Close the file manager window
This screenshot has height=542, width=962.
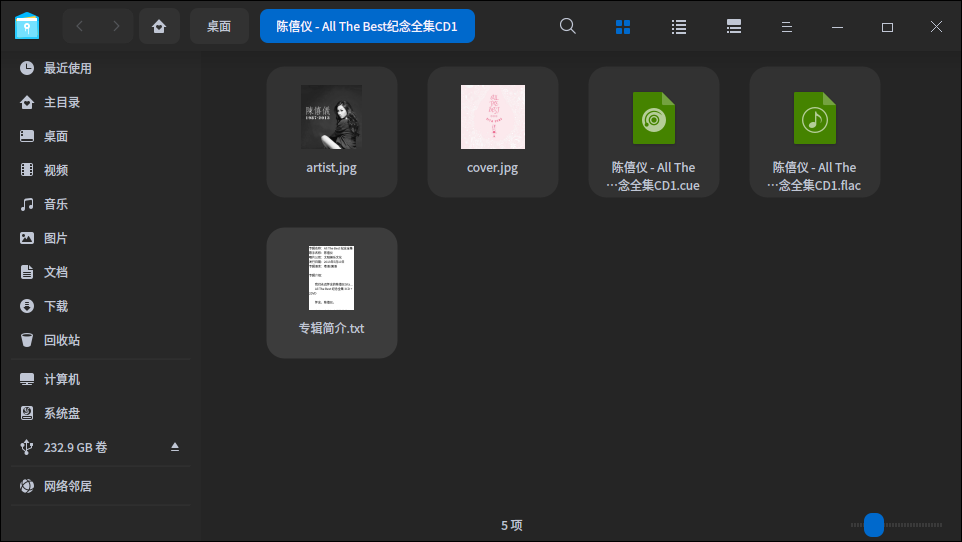[936, 27]
